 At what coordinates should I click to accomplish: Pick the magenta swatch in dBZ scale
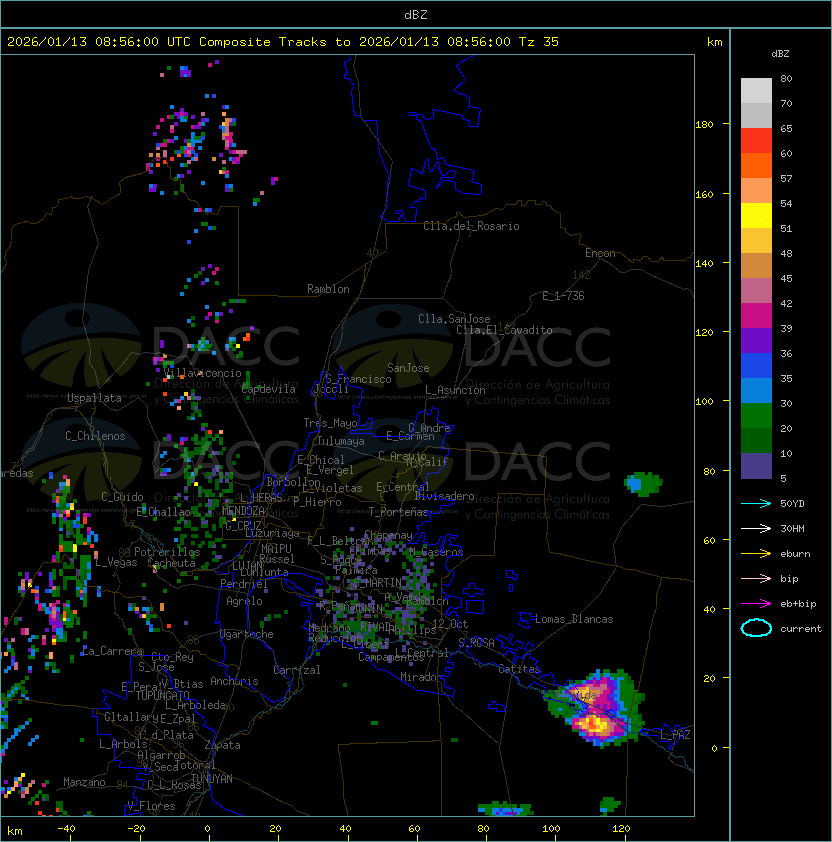756,316
